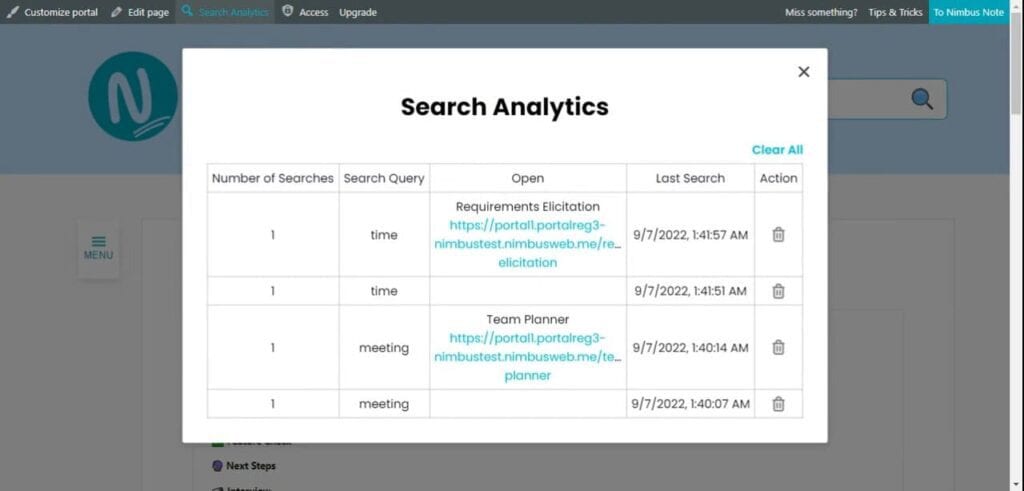Delete the 1:41:57 AM time search row
Image resolution: width=1024 pixels, height=491 pixels.
[778, 234]
